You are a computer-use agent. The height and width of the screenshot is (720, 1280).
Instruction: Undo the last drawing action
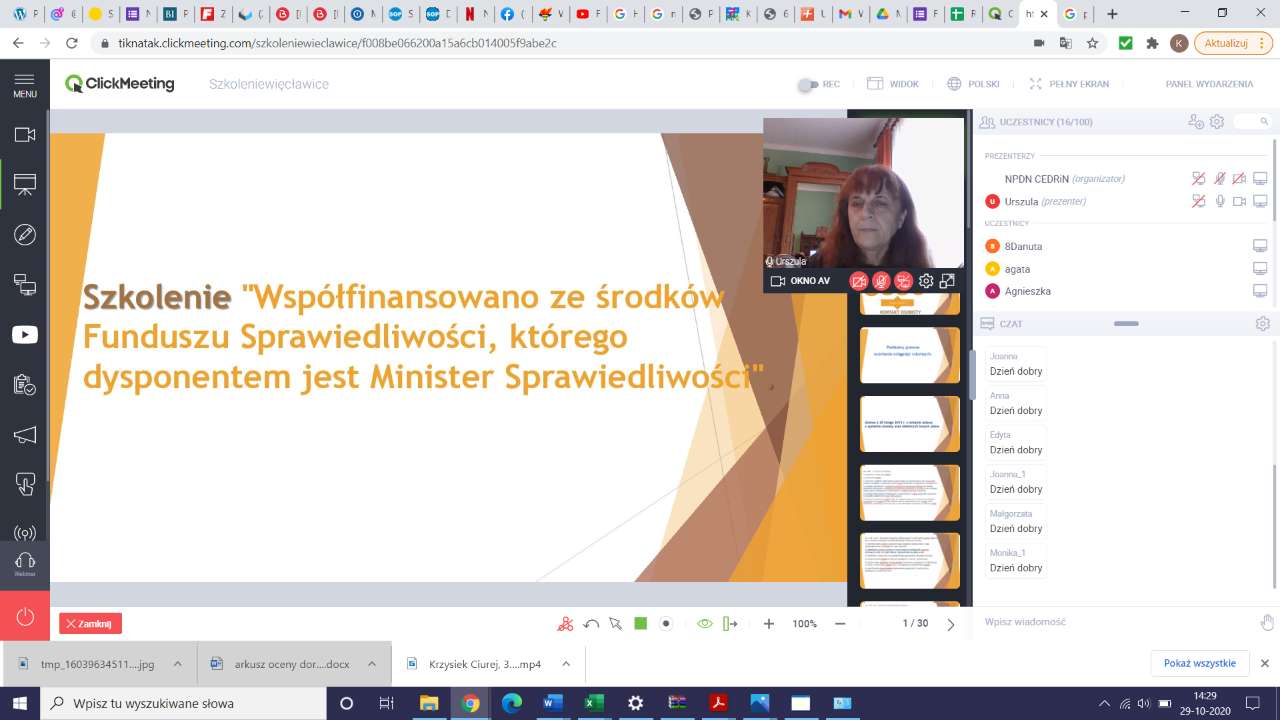click(591, 624)
